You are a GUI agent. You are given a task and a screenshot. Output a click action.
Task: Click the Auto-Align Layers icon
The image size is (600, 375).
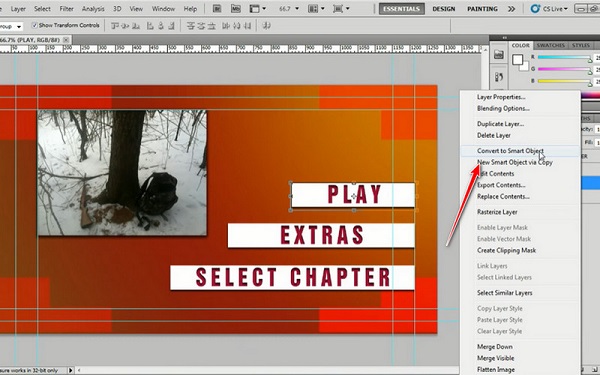[x=267, y=26]
